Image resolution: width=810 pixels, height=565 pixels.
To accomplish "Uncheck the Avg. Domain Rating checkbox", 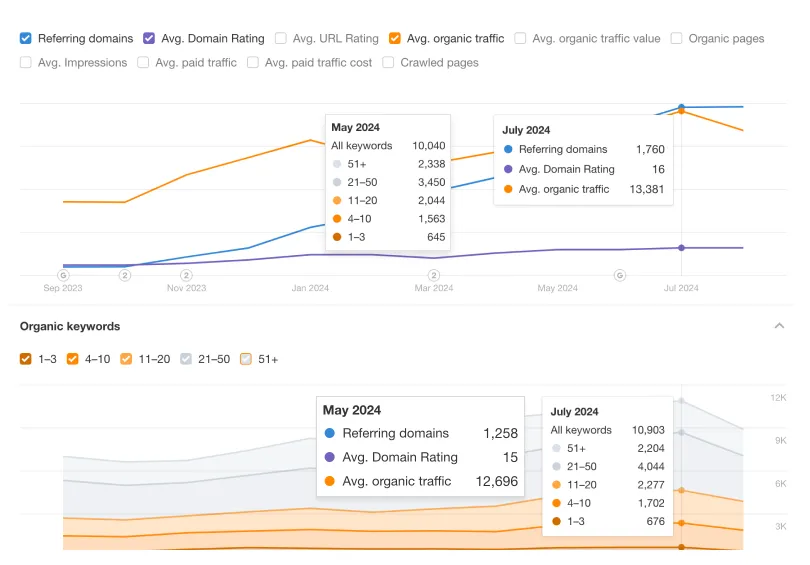I will pyautogui.click(x=149, y=38).
